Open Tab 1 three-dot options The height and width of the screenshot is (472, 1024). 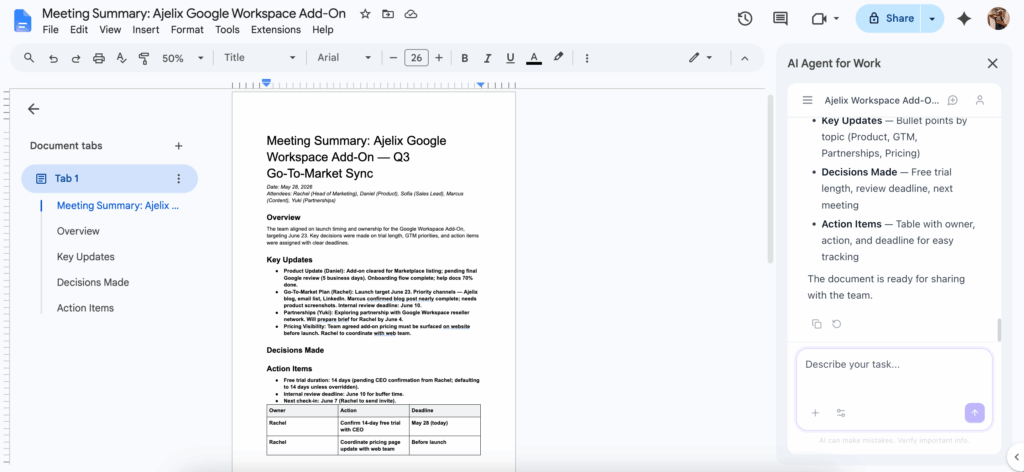click(x=178, y=178)
